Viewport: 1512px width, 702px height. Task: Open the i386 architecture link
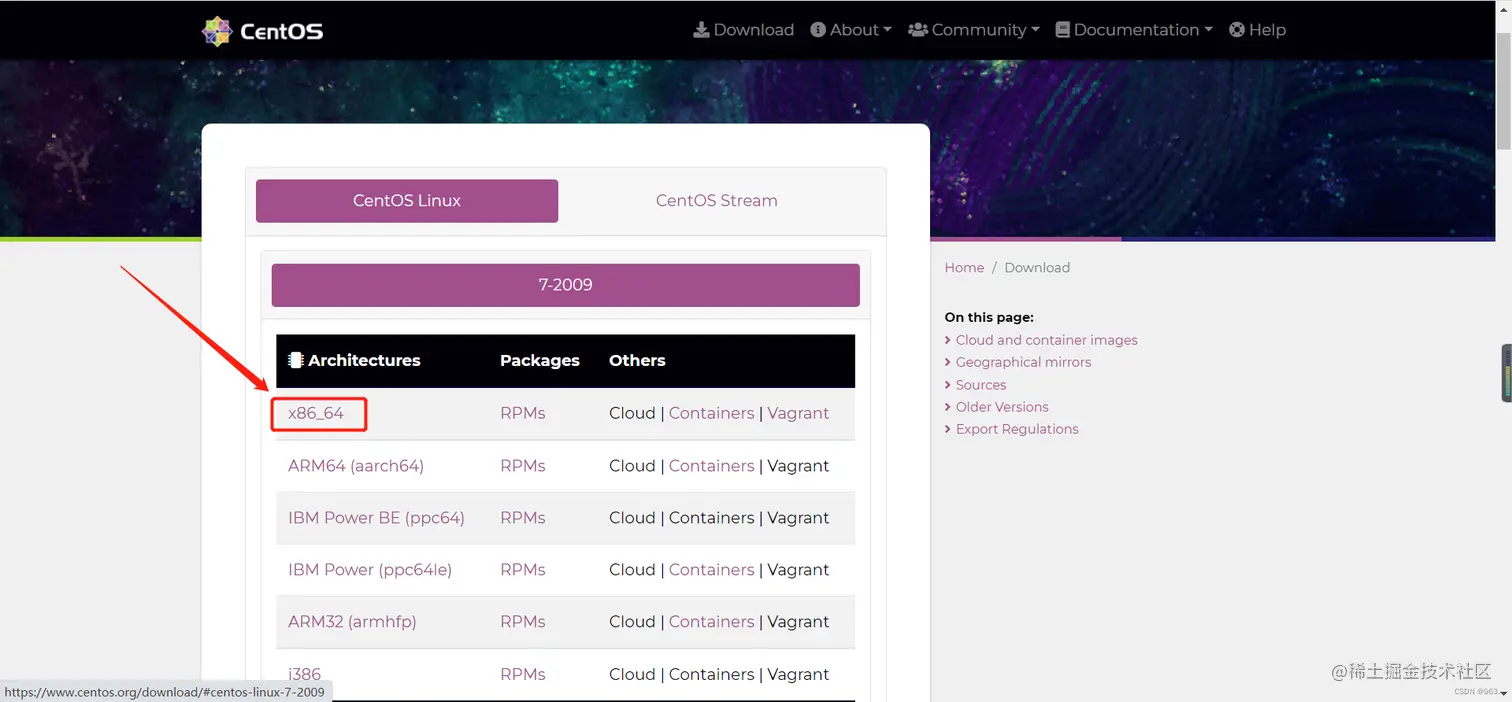[x=304, y=674]
